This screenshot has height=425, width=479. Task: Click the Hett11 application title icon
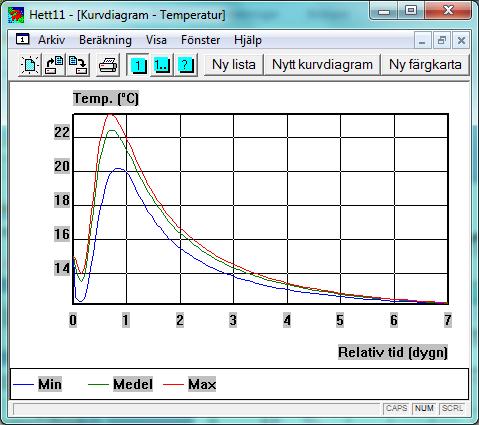[x=16, y=15]
